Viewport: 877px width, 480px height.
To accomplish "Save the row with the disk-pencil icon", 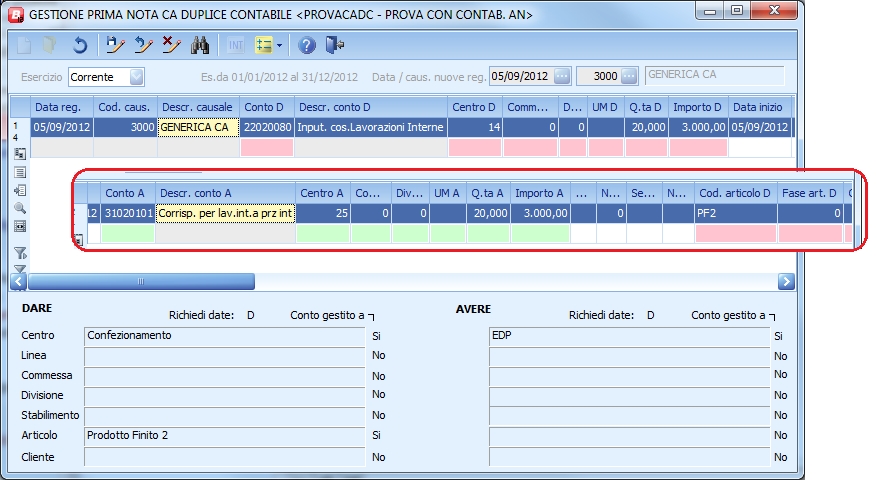I will [x=115, y=45].
